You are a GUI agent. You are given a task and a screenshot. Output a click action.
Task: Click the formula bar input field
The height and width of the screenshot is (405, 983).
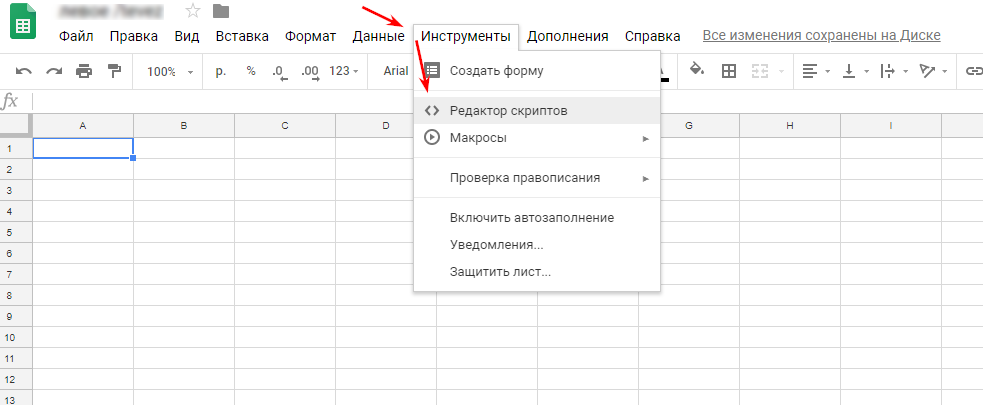pyautogui.click(x=500, y=101)
